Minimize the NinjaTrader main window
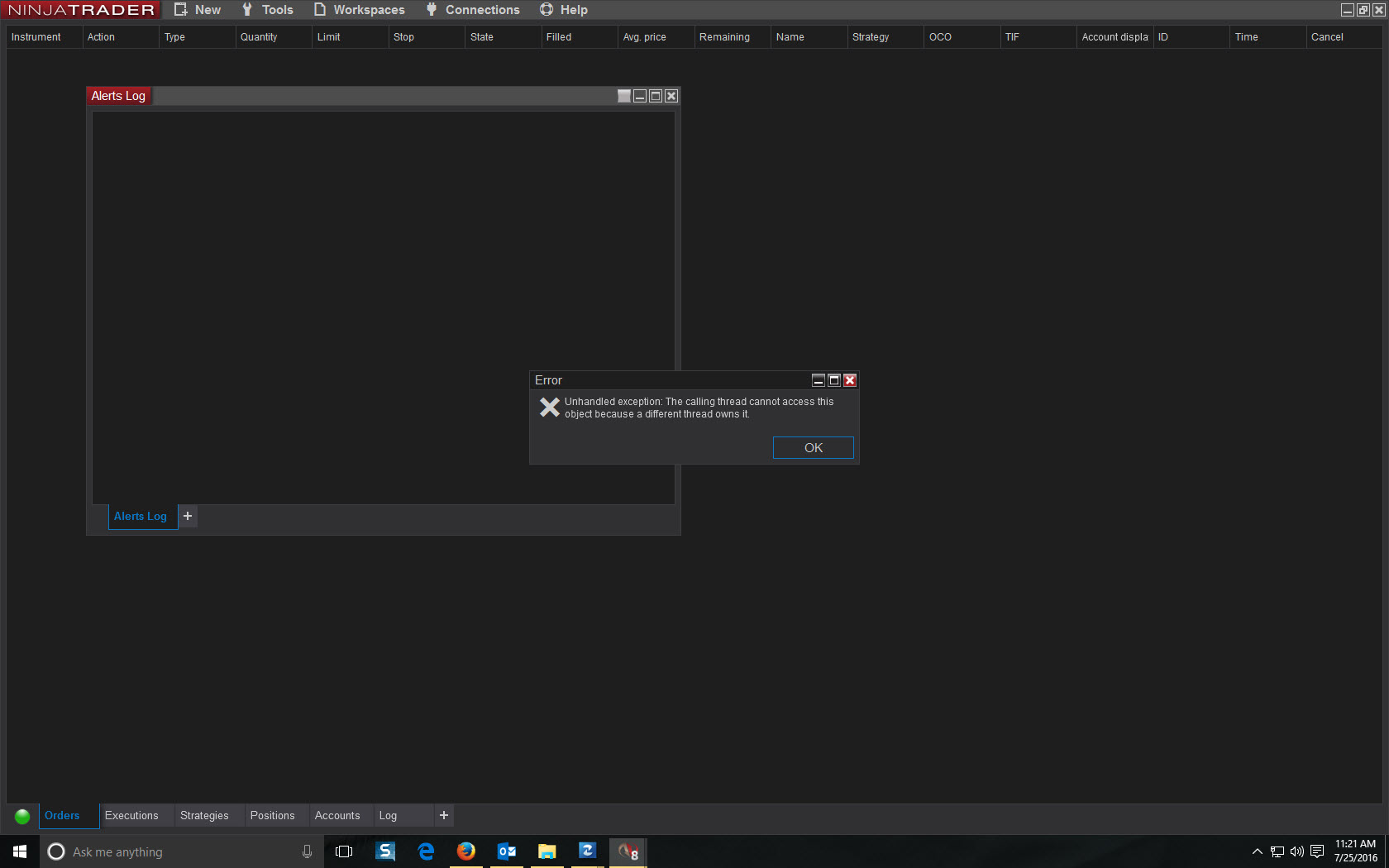 tap(1348, 10)
